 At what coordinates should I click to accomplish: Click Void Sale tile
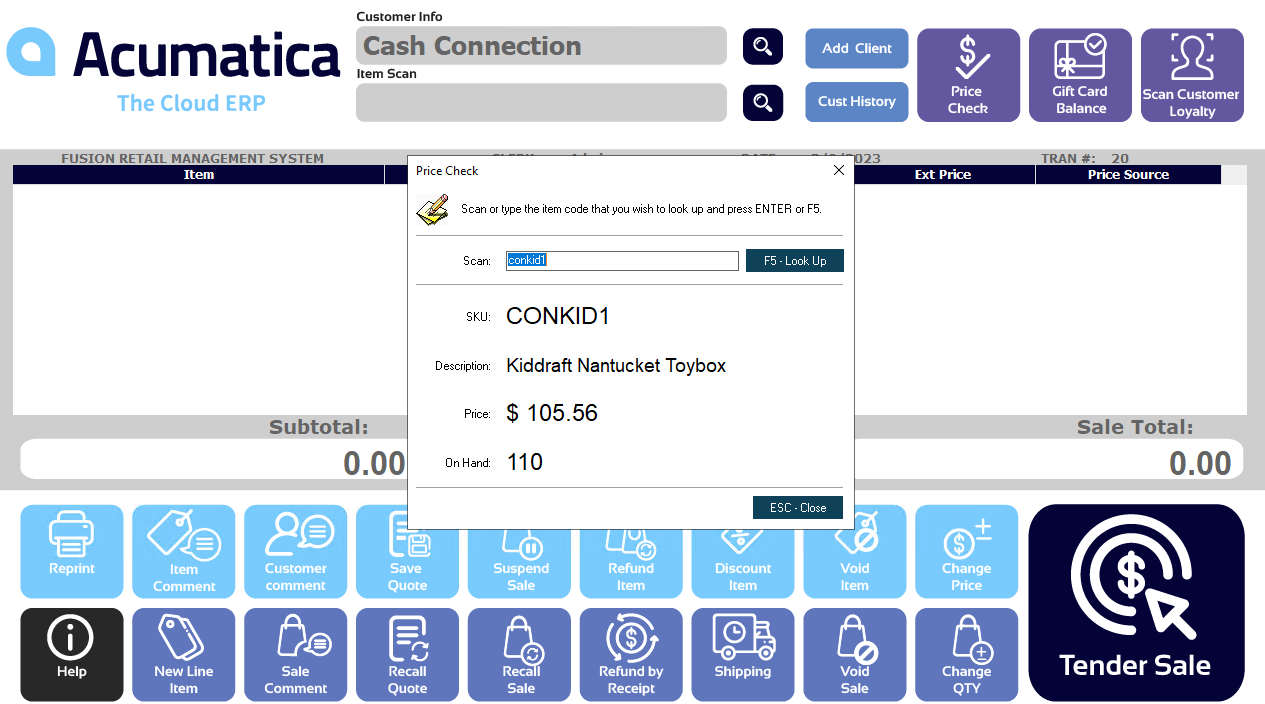pyautogui.click(x=855, y=654)
